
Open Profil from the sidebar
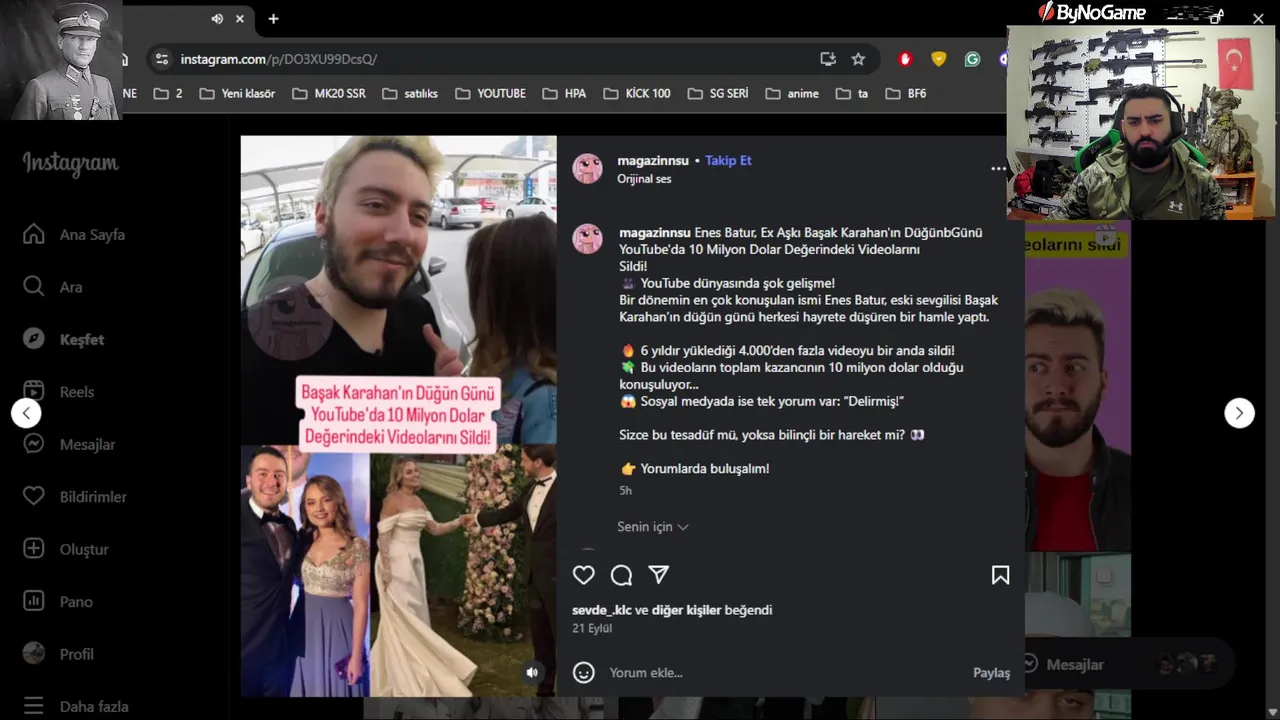coord(58,654)
